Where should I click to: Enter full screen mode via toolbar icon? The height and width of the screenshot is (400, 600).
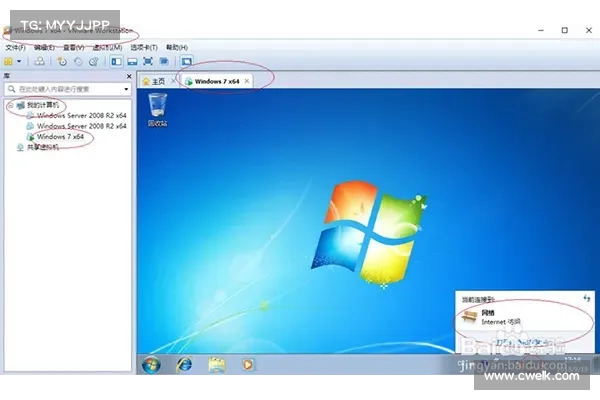[148, 62]
